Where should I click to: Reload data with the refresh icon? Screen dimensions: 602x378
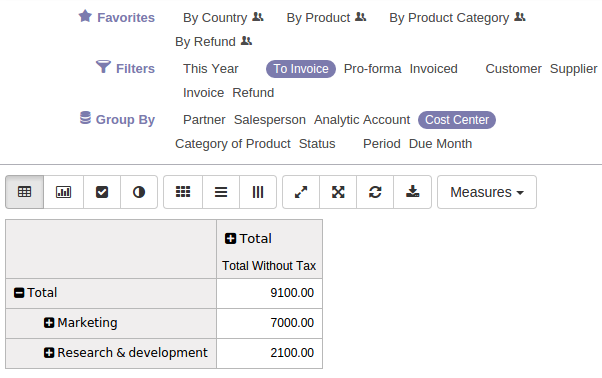[375, 192]
